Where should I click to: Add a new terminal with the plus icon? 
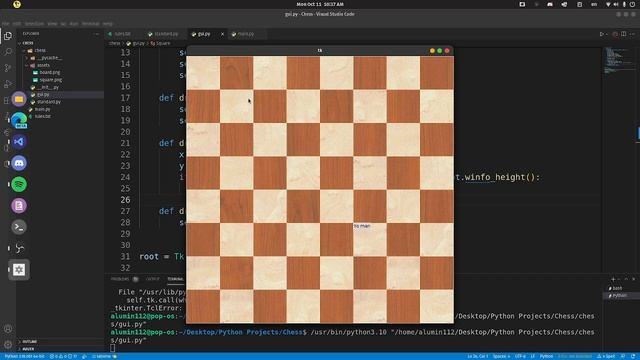tap(613, 279)
